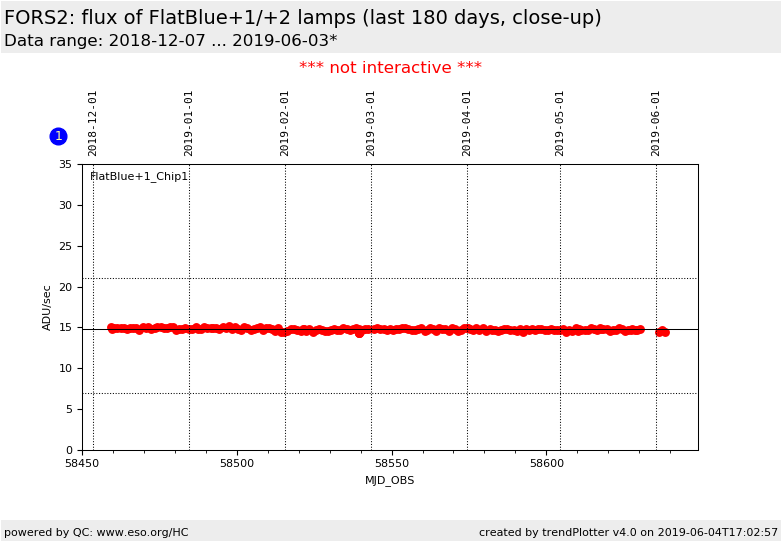Click the 58500 x-axis tick value
The image size is (782, 542).
pyautogui.click(x=237, y=463)
